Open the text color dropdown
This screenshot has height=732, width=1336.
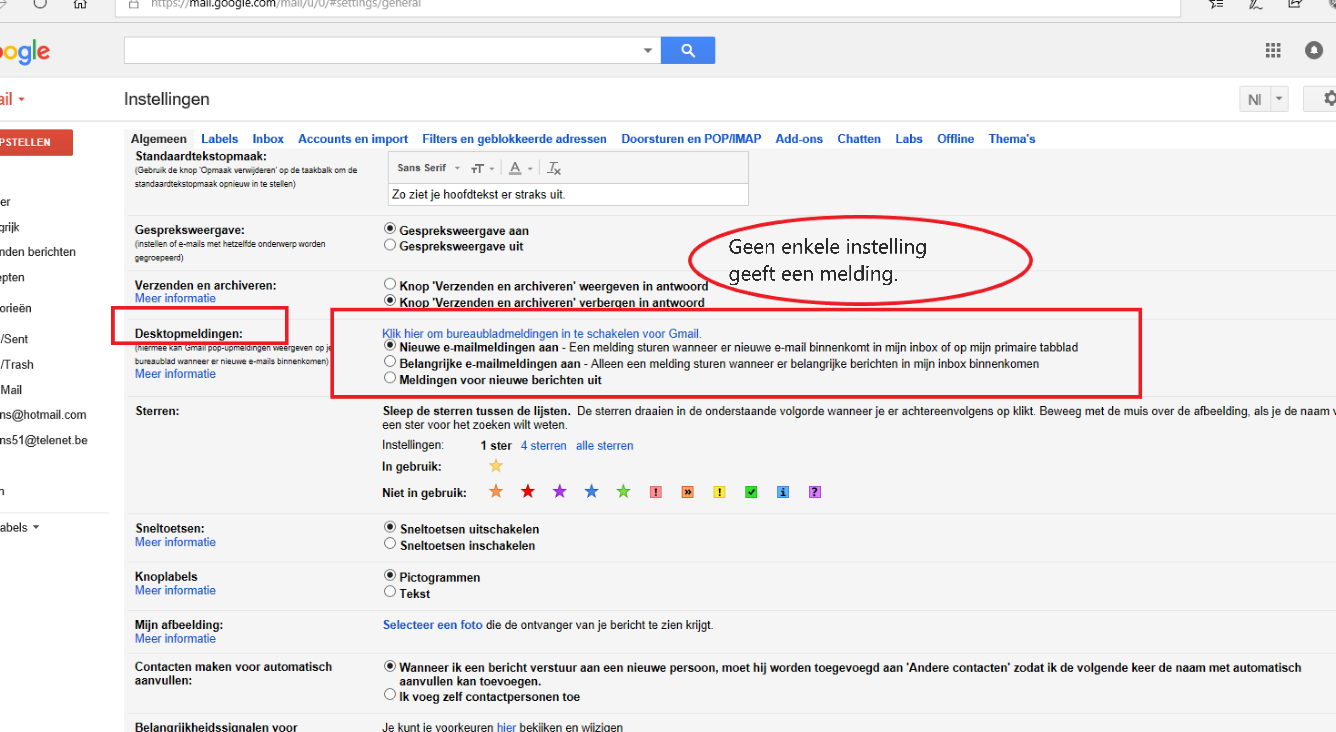coord(518,168)
